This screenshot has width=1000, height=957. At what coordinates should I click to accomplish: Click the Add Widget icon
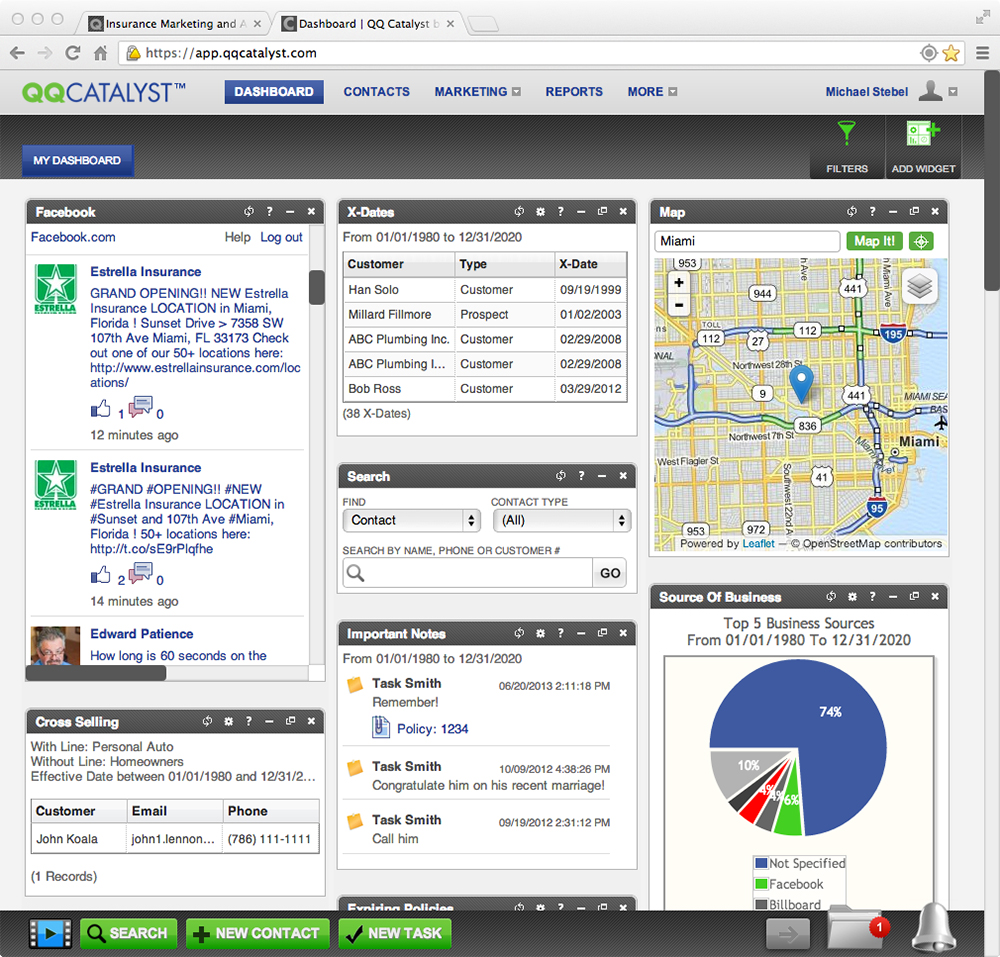[x=923, y=133]
